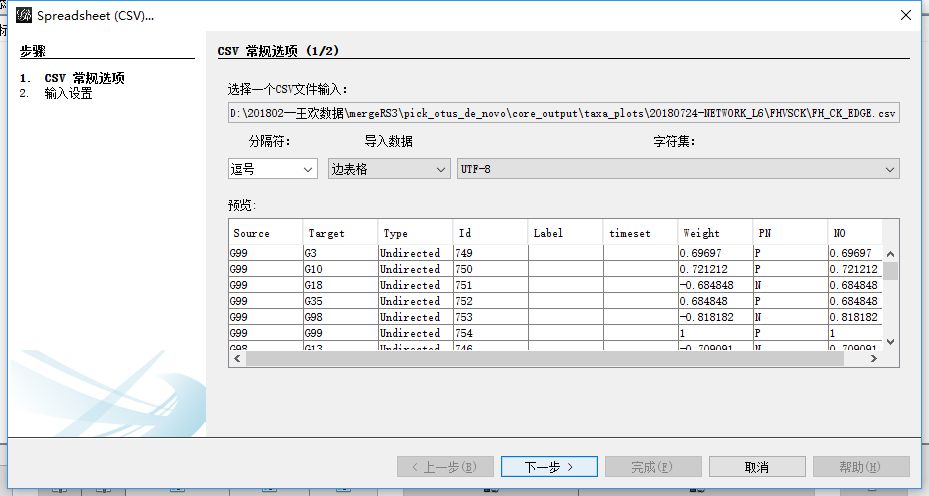The width and height of the screenshot is (929, 496).
Task: Click the 取消 button
Action: (x=757, y=466)
